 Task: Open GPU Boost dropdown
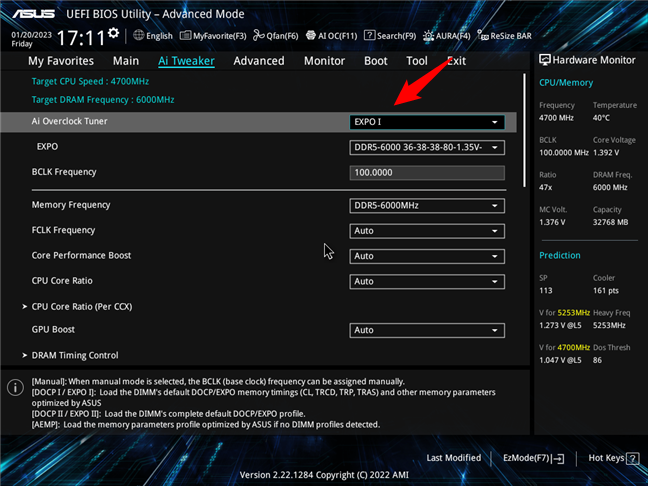[x=427, y=330]
